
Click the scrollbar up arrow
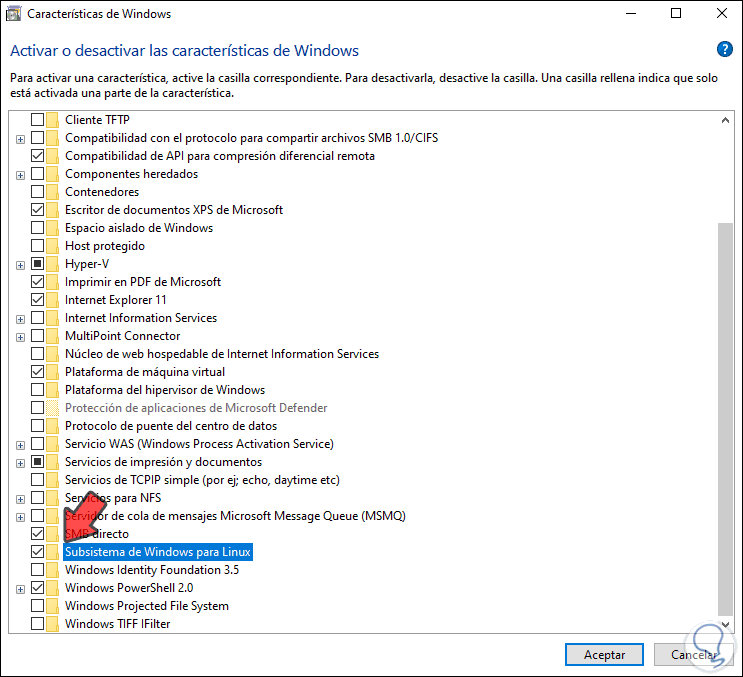click(x=725, y=120)
